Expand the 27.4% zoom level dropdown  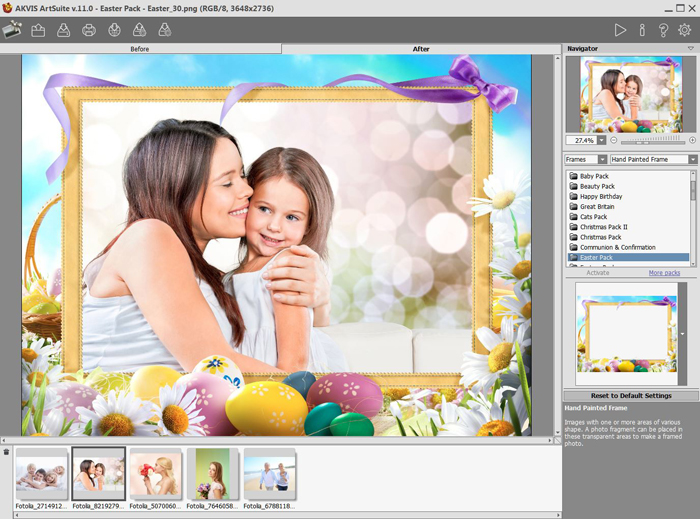tap(601, 140)
